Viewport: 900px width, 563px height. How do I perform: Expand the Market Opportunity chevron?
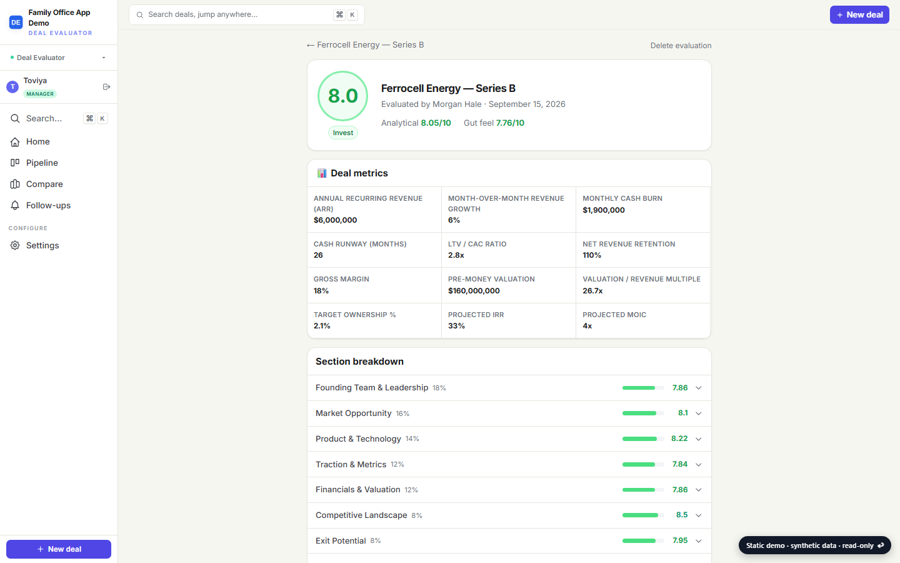pyautogui.click(x=699, y=413)
